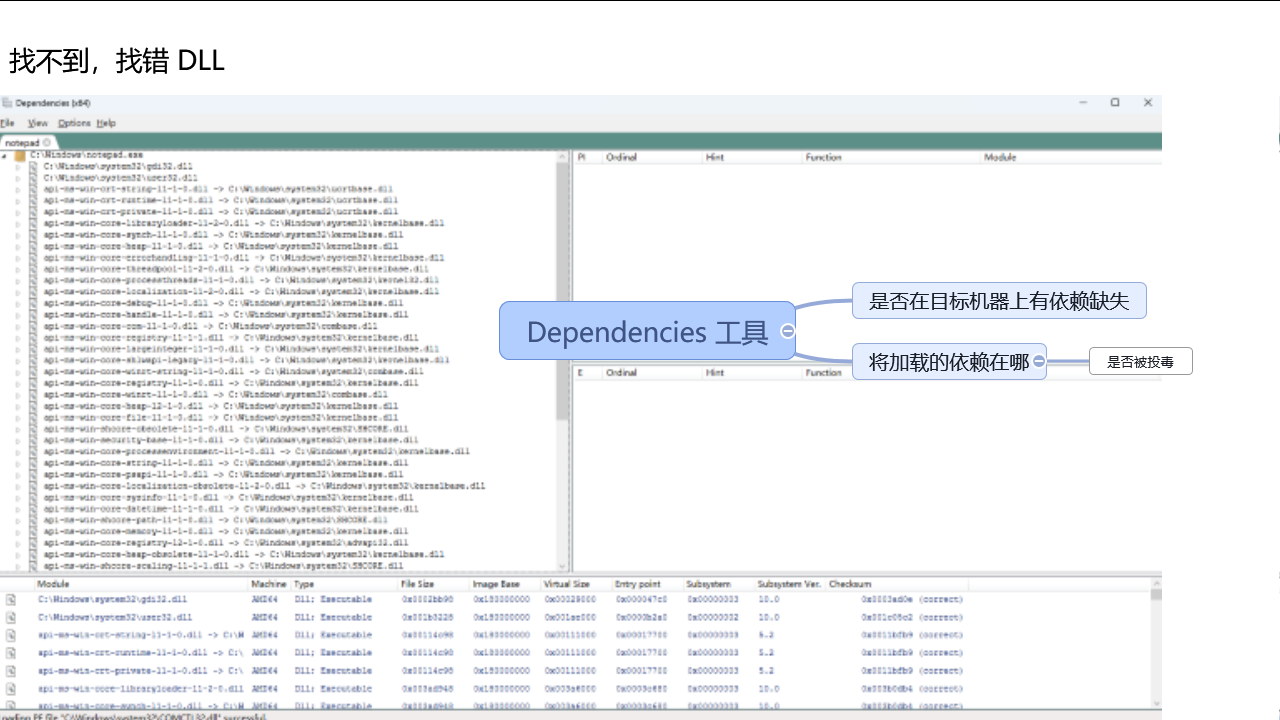Click the file icon beside gdi32.dll tree entry

click(x=33, y=166)
